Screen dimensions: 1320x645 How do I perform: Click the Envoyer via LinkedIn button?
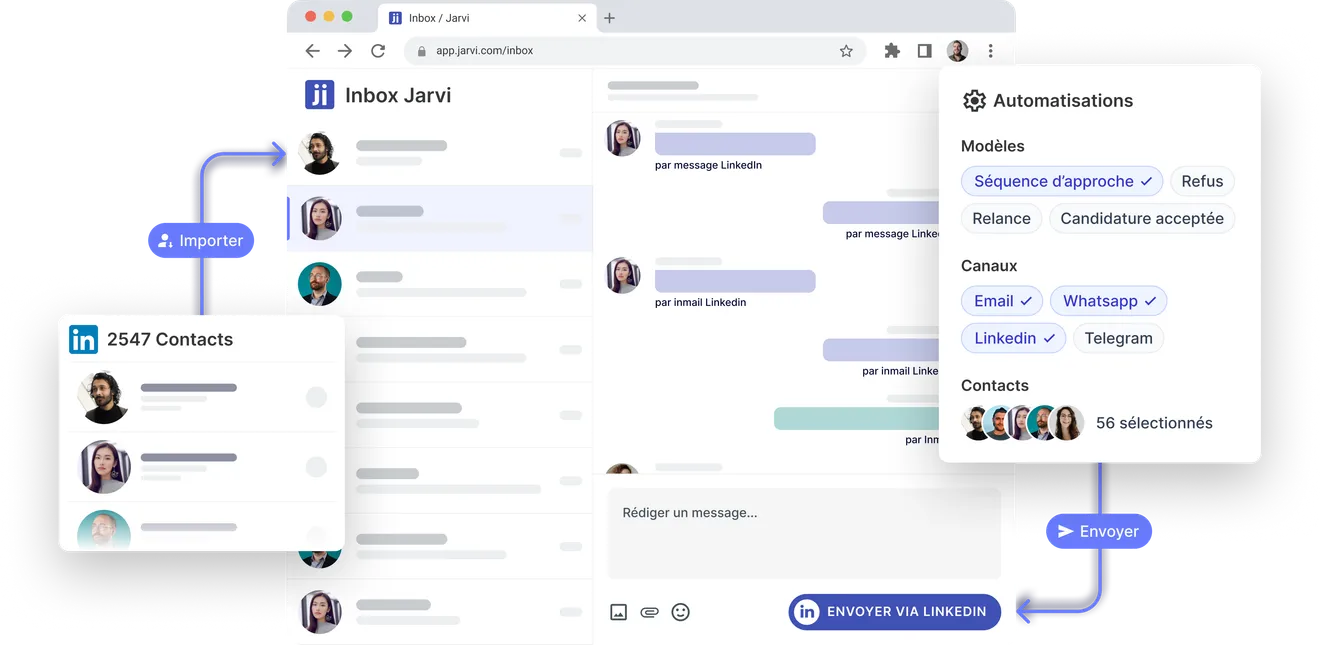(894, 612)
